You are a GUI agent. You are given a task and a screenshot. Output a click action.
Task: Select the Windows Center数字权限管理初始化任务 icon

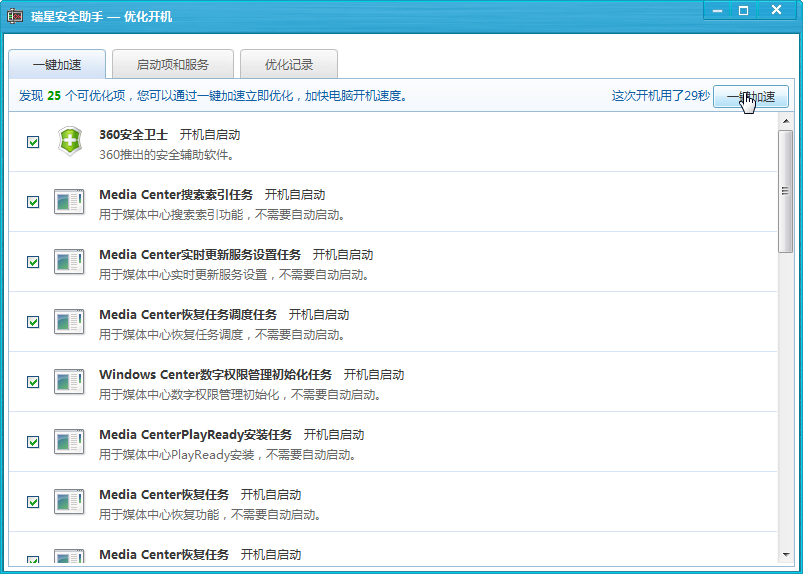pos(69,382)
